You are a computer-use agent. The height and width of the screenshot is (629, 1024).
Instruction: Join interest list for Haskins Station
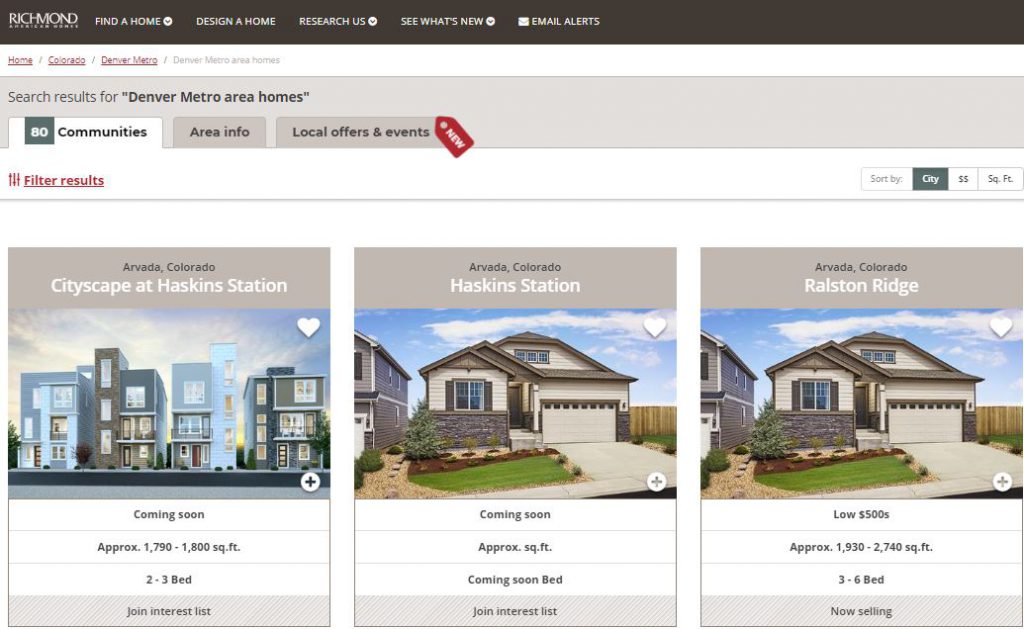point(515,611)
